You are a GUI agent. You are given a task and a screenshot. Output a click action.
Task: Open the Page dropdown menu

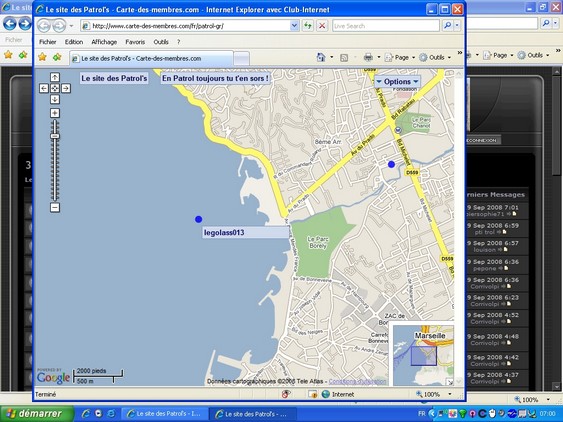click(400, 57)
